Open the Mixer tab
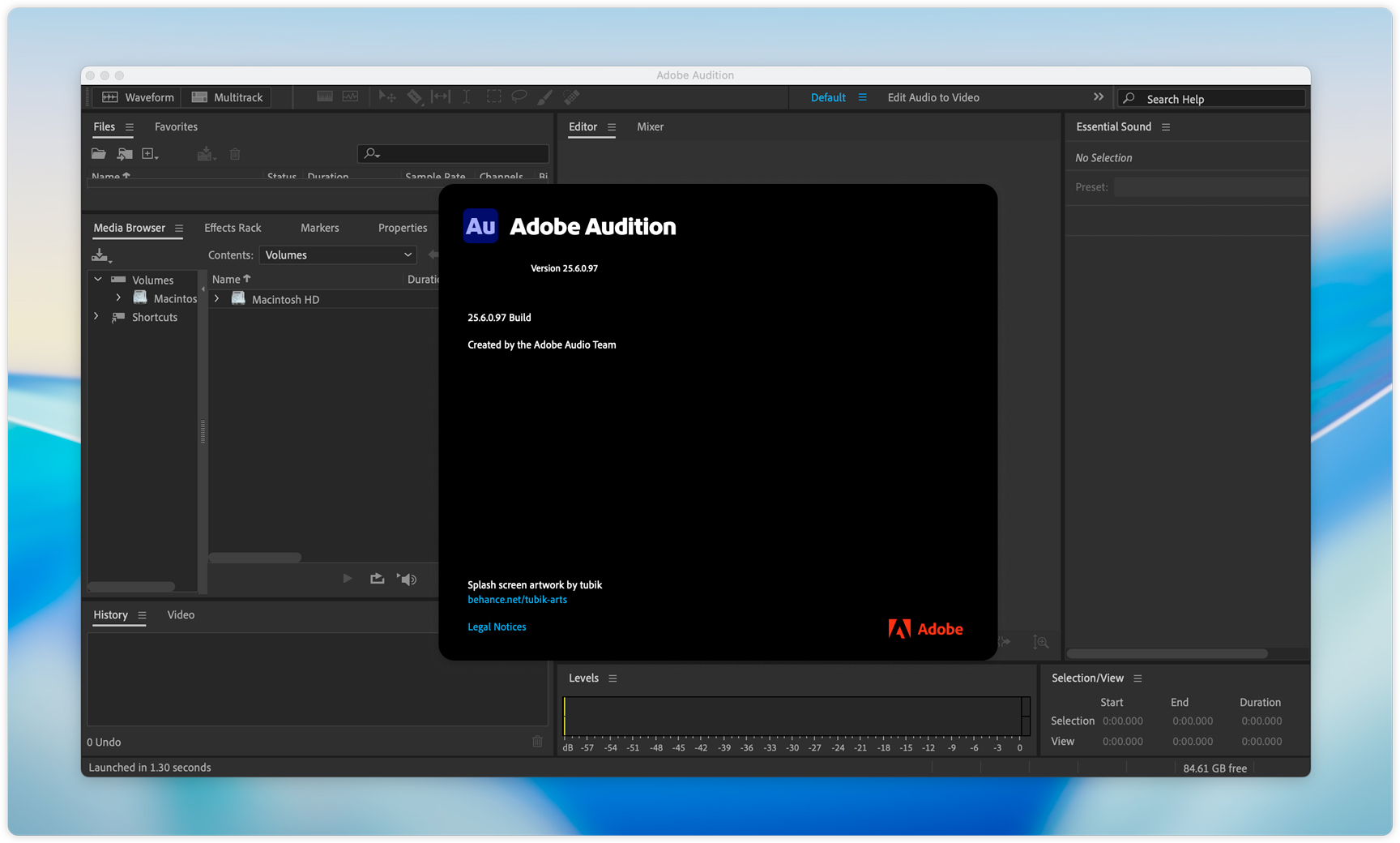Image resolution: width=1400 pixels, height=843 pixels. 650,126
